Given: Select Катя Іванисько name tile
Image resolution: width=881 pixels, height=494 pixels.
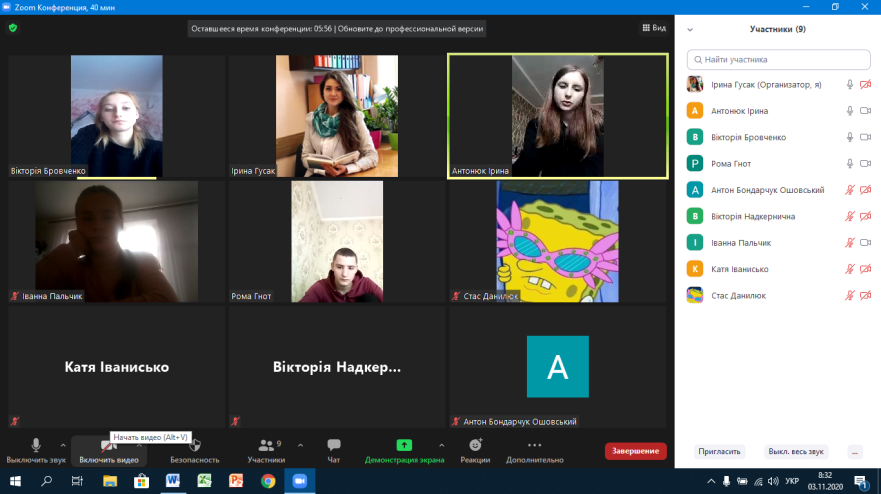Looking at the screenshot, I should point(116,367).
